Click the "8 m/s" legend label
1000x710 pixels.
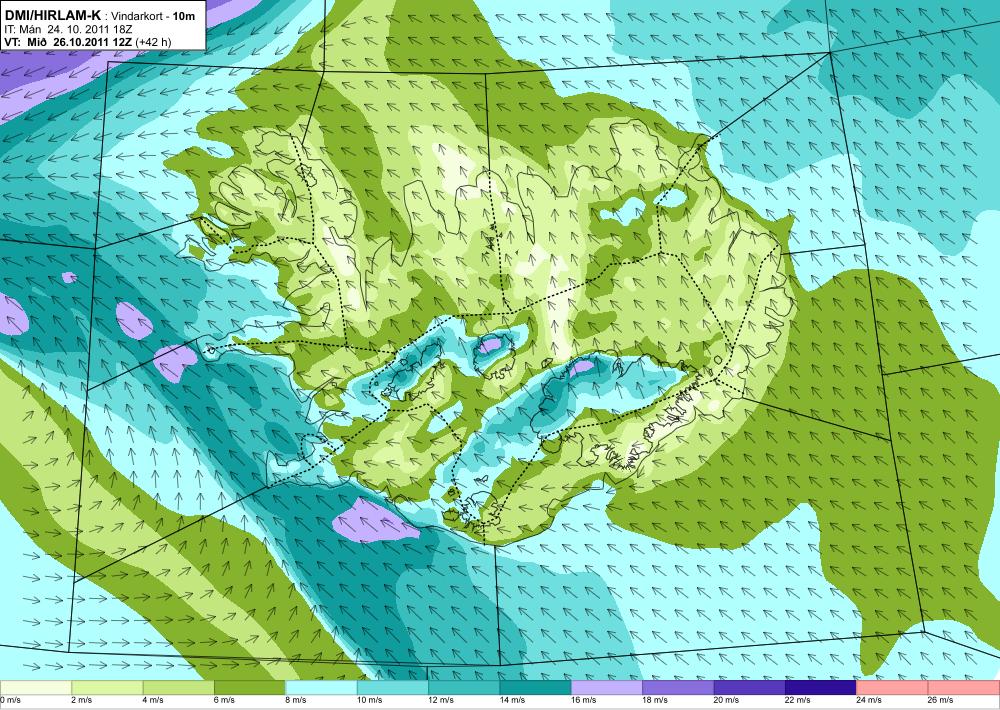point(296,700)
